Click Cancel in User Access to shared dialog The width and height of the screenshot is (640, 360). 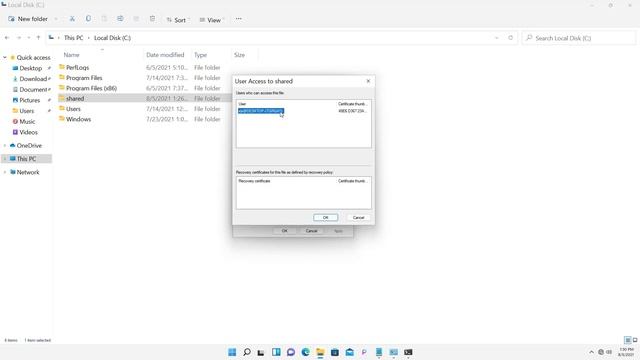coord(358,218)
